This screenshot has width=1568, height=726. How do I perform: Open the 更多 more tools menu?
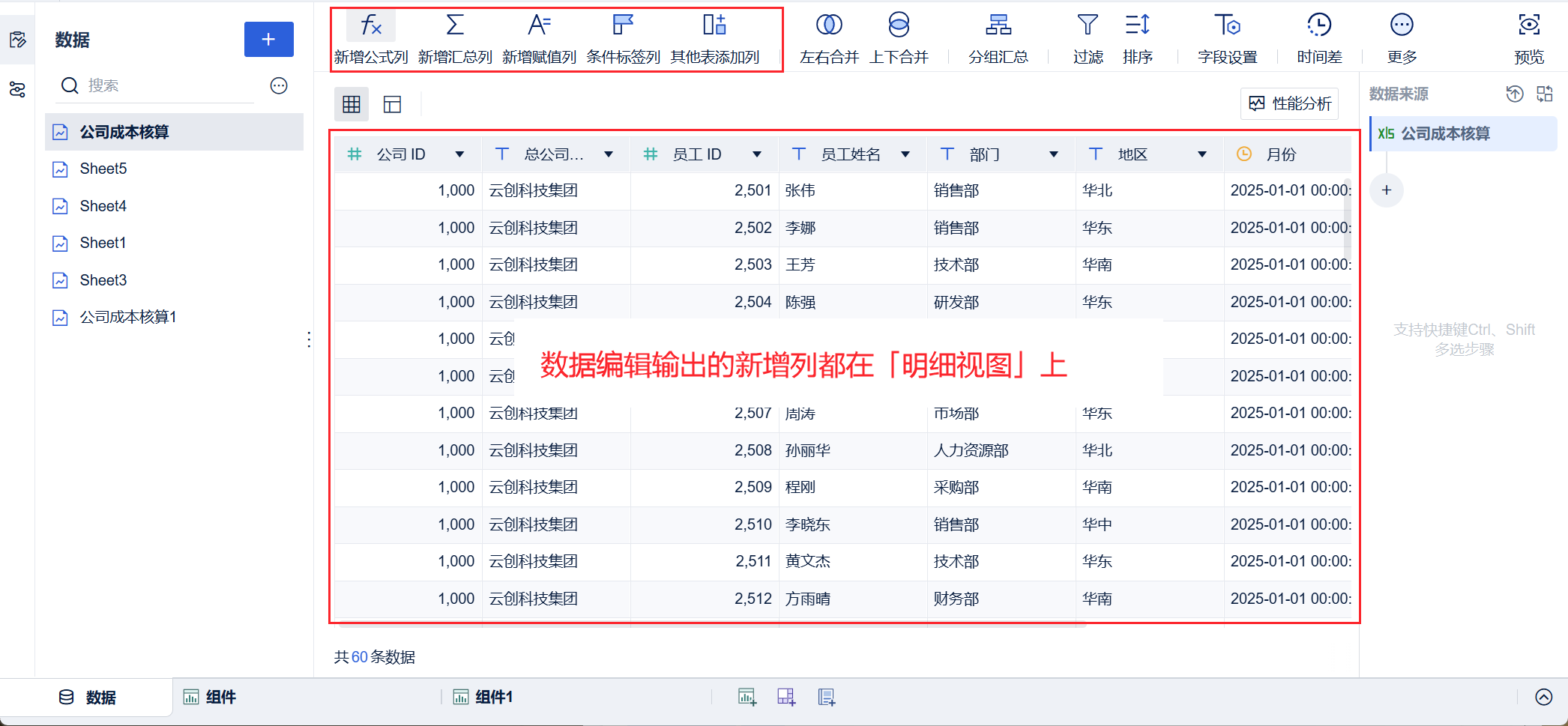(1402, 39)
